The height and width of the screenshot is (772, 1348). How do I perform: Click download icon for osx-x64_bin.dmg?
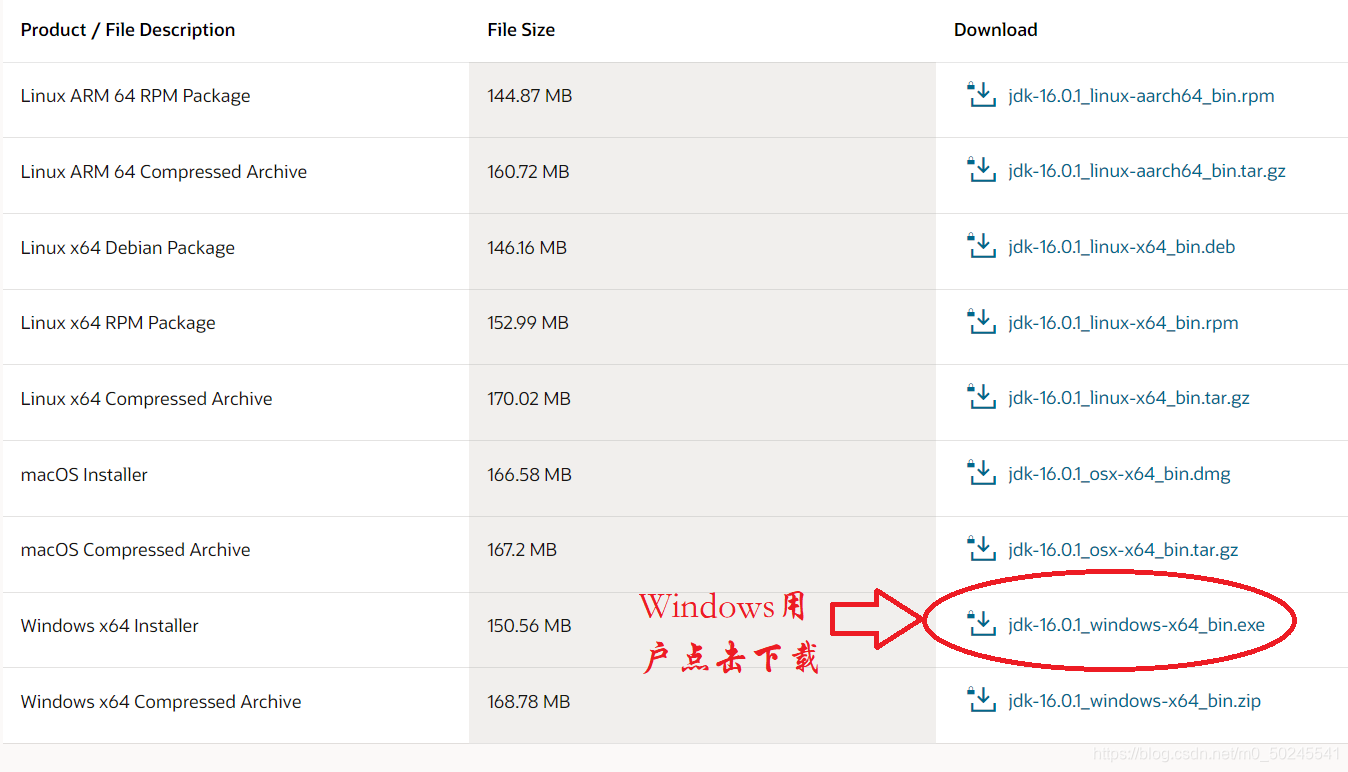point(982,473)
